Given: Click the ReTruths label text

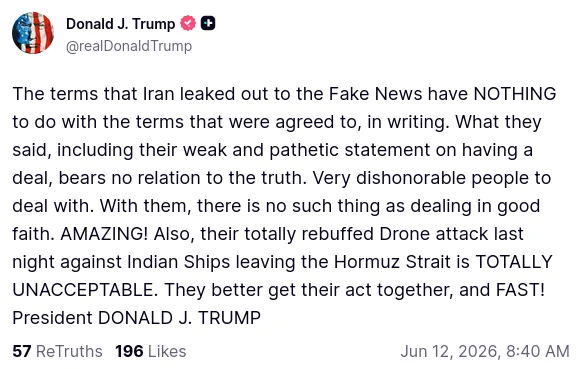Looking at the screenshot, I should [x=69, y=351].
